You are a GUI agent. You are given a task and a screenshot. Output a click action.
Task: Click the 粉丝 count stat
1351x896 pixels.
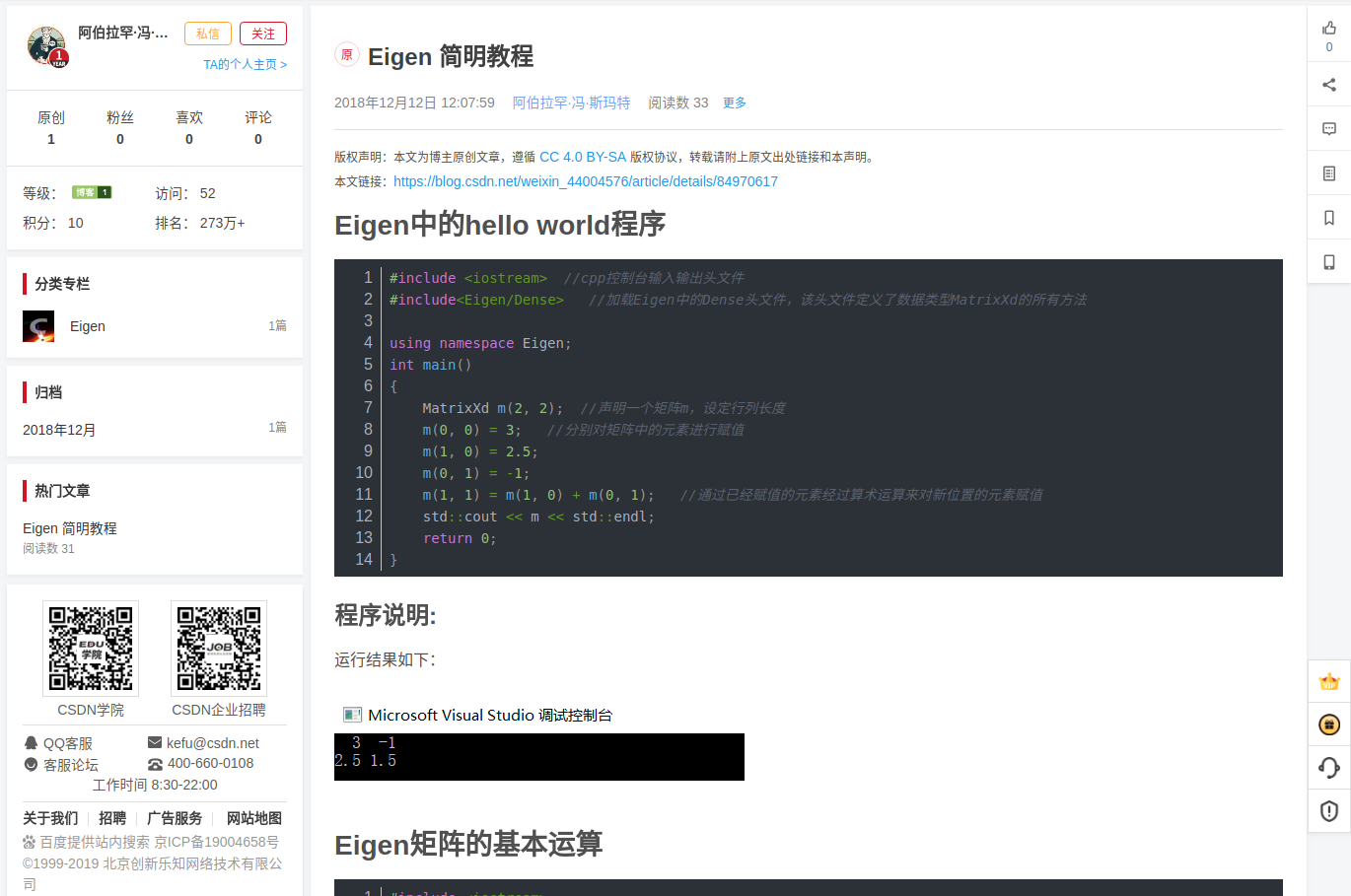120,128
